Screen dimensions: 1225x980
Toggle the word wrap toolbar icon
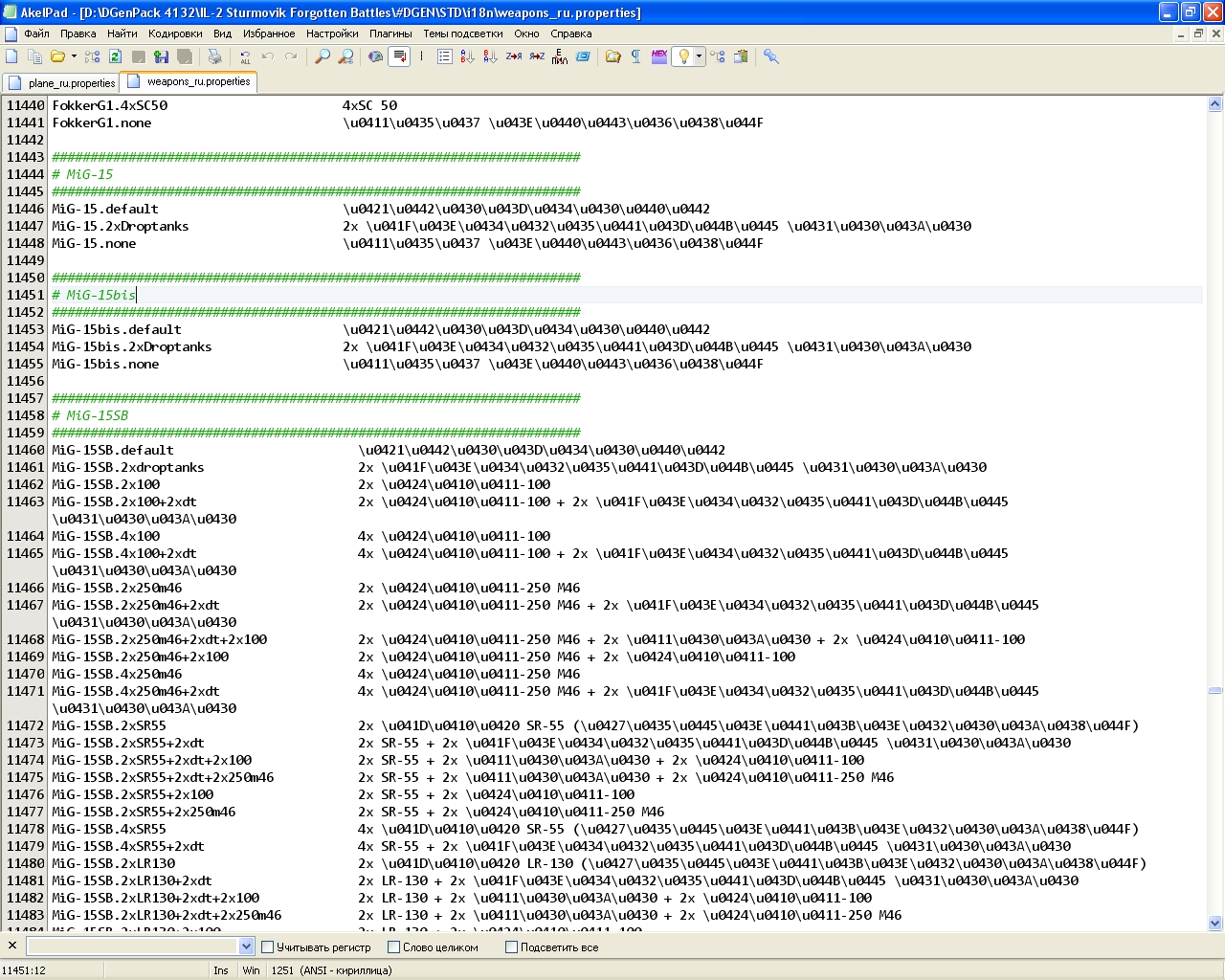pyautogui.click(x=399, y=56)
